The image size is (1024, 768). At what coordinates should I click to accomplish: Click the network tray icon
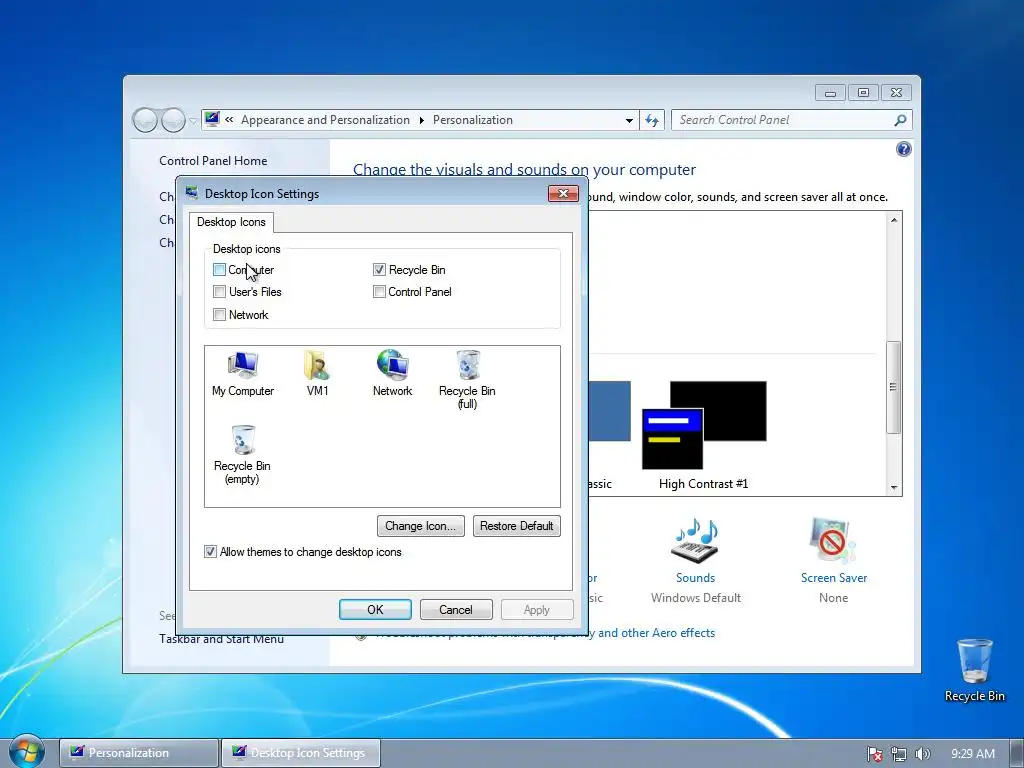coord(899,754)
